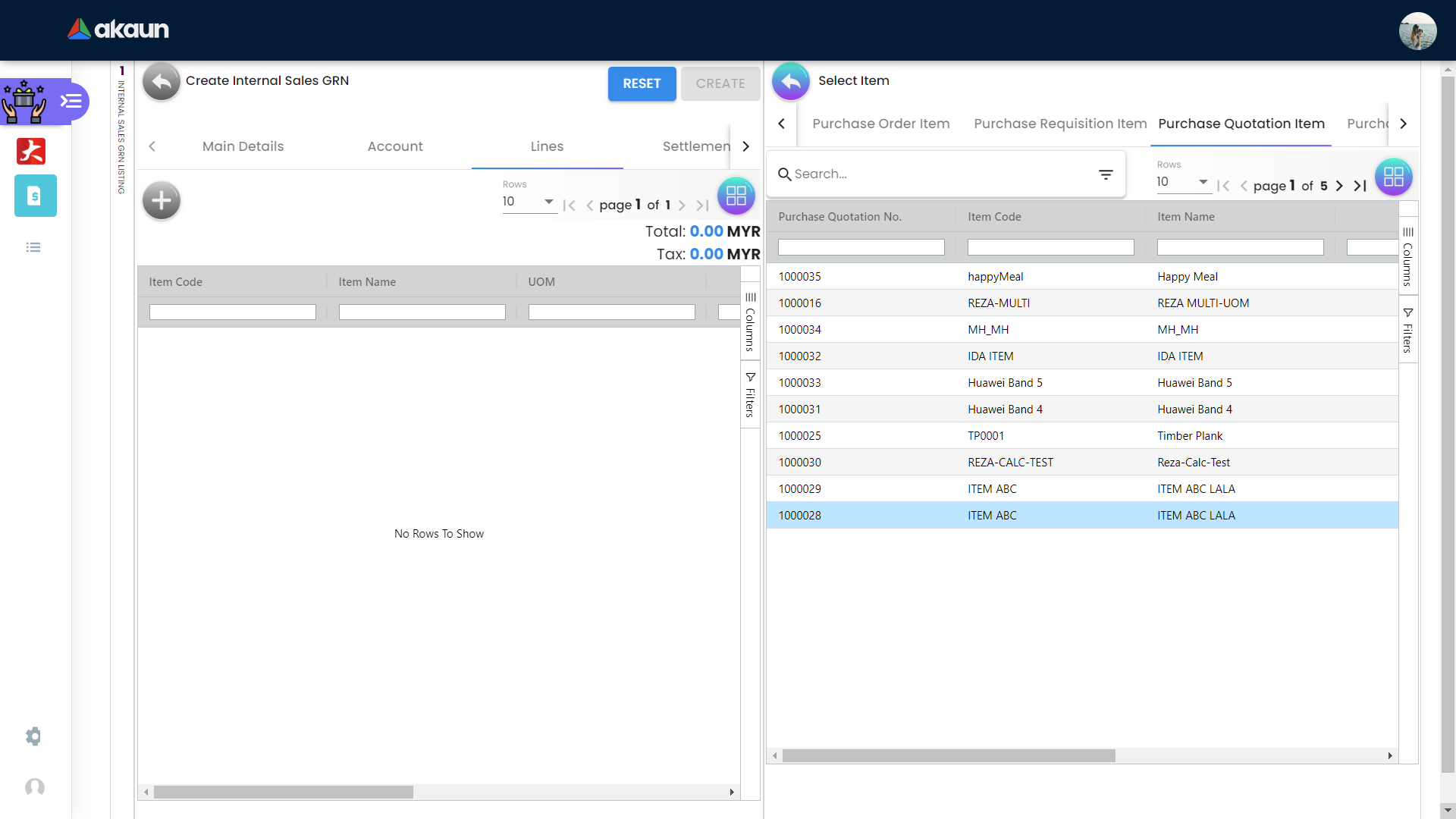
Task: Click back arrow beside Create Internal Sales GRN
Action: (x=162, y=81)
